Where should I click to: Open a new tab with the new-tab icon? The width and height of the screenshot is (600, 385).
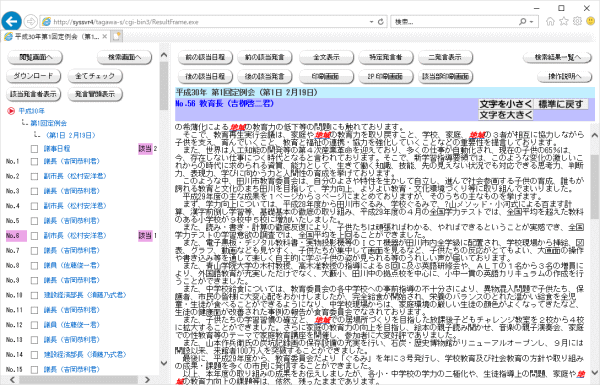[116, 37]
